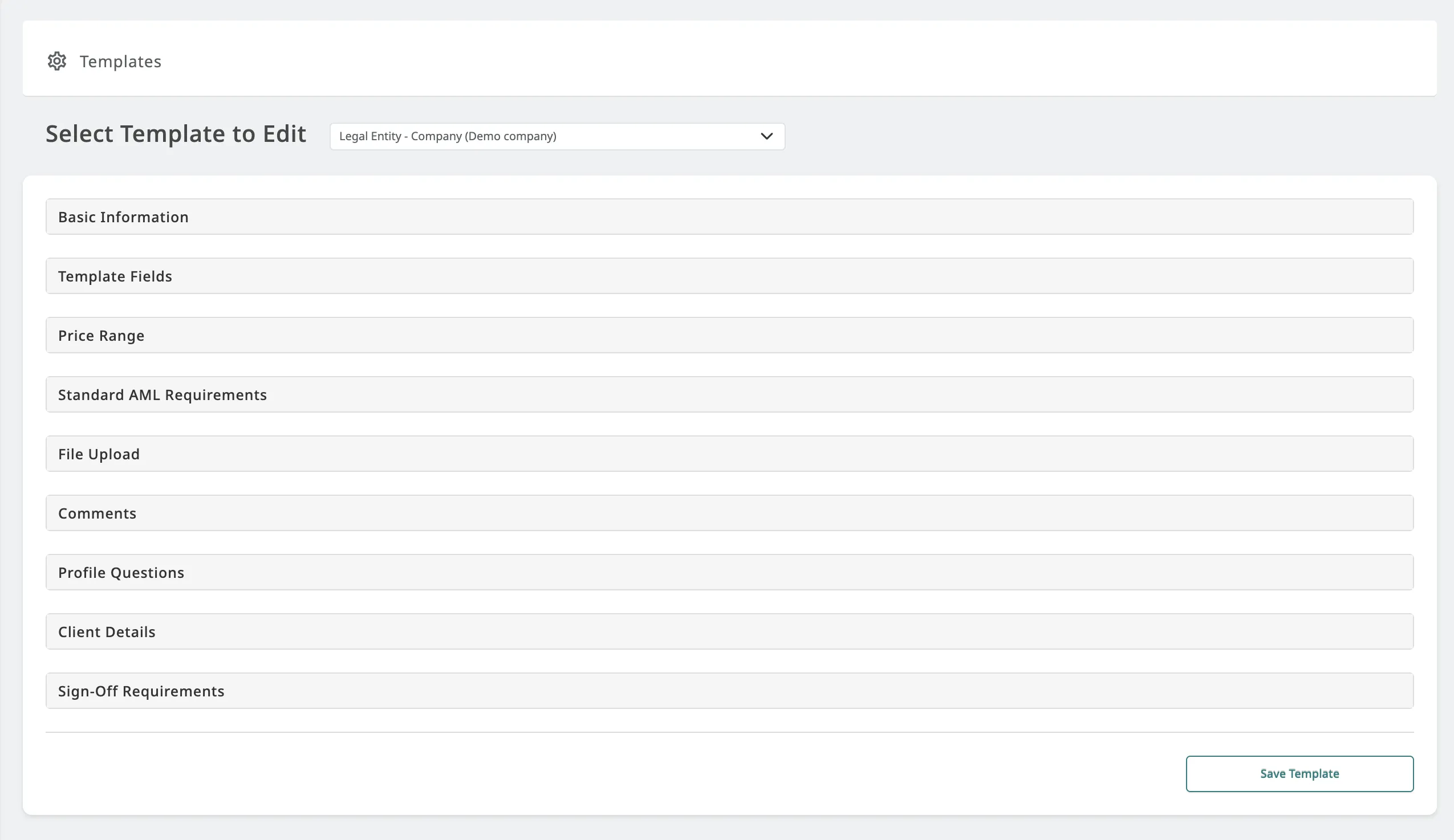Click the Select Template to Edit heading

(x=176, y=134)
